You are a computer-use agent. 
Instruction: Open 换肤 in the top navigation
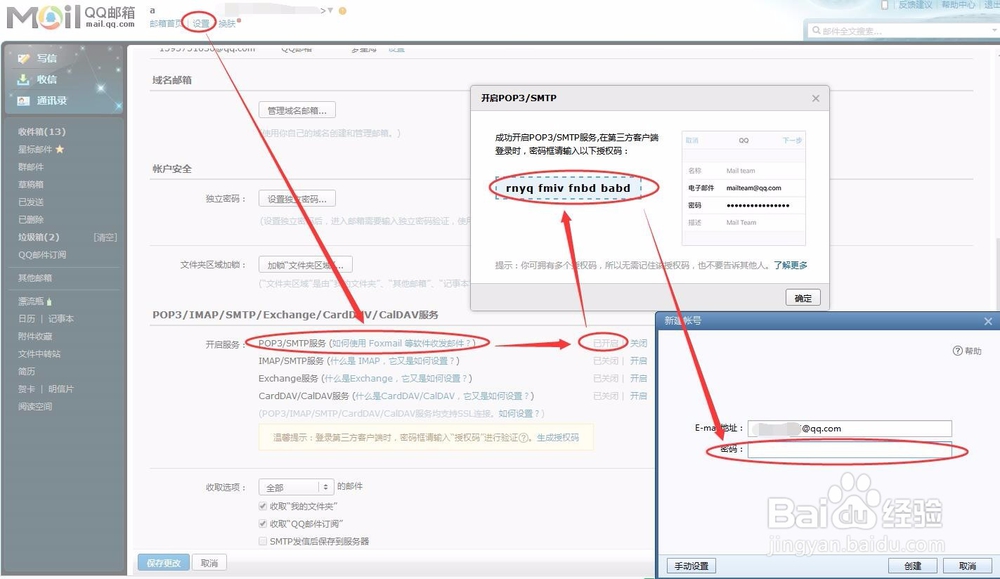coord(226,24)
